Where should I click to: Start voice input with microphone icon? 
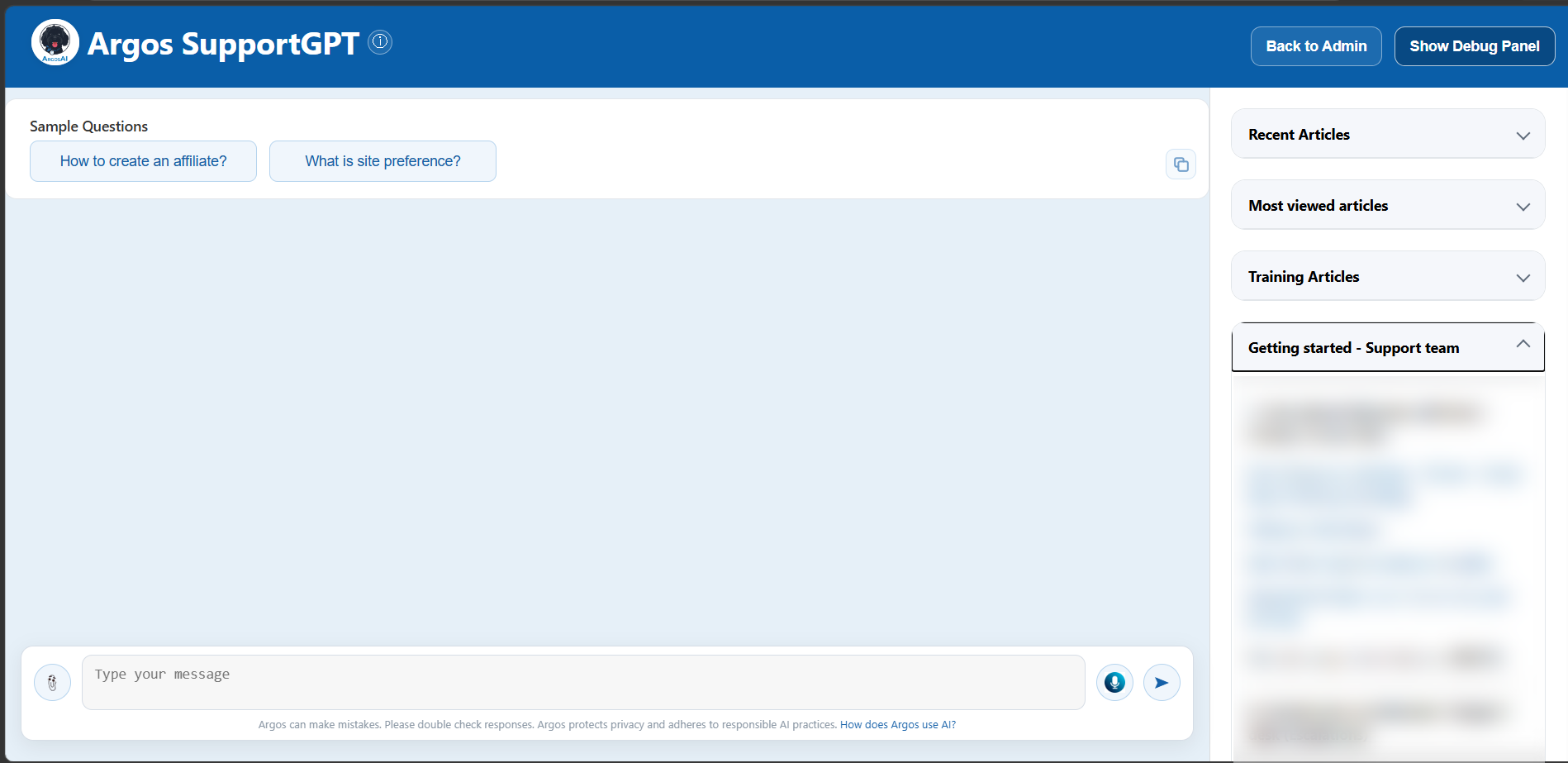(1114, 683)
